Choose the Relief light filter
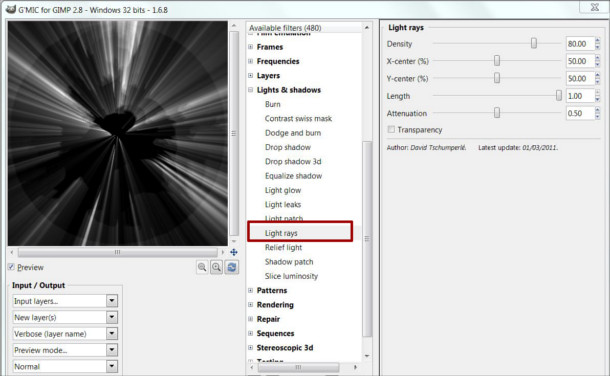This screenshot has width=610, height=376. [283, 247]
